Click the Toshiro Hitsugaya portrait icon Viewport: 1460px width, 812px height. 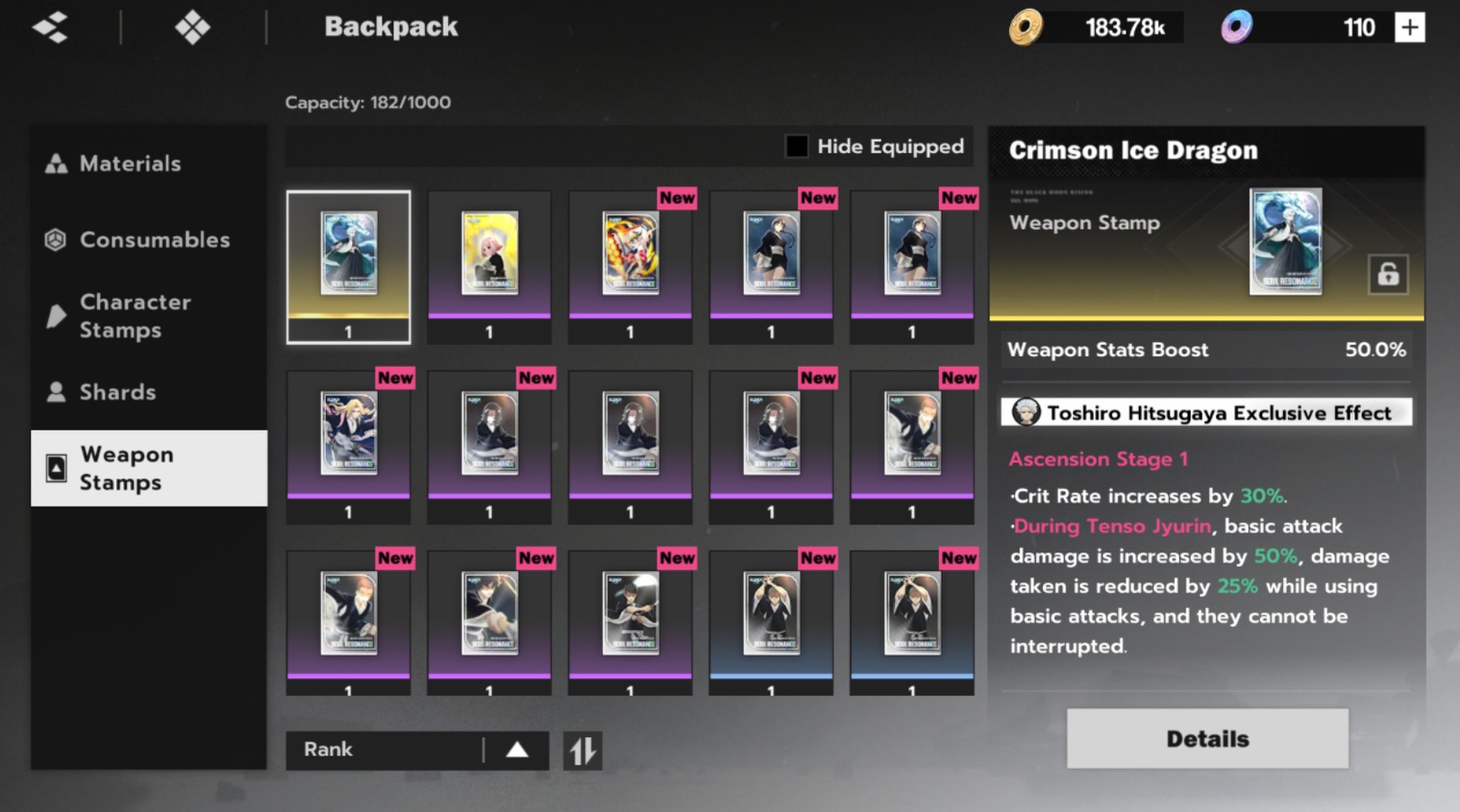click(1027, 412)
